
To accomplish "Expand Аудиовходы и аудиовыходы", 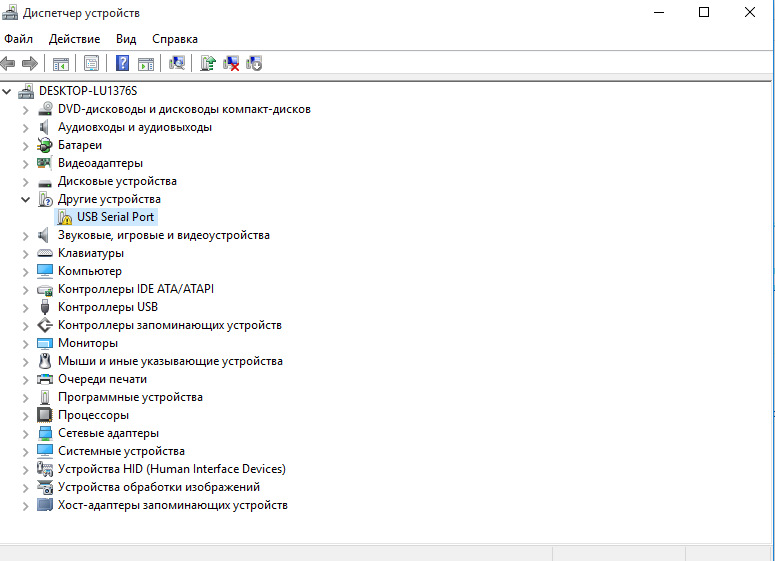I will [x=26, y=128].
